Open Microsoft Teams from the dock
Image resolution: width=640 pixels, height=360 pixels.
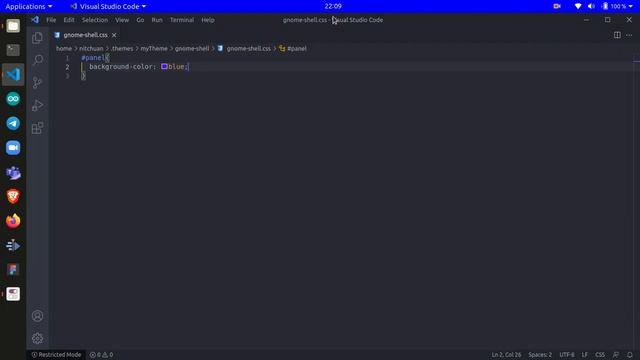[13, 172]
